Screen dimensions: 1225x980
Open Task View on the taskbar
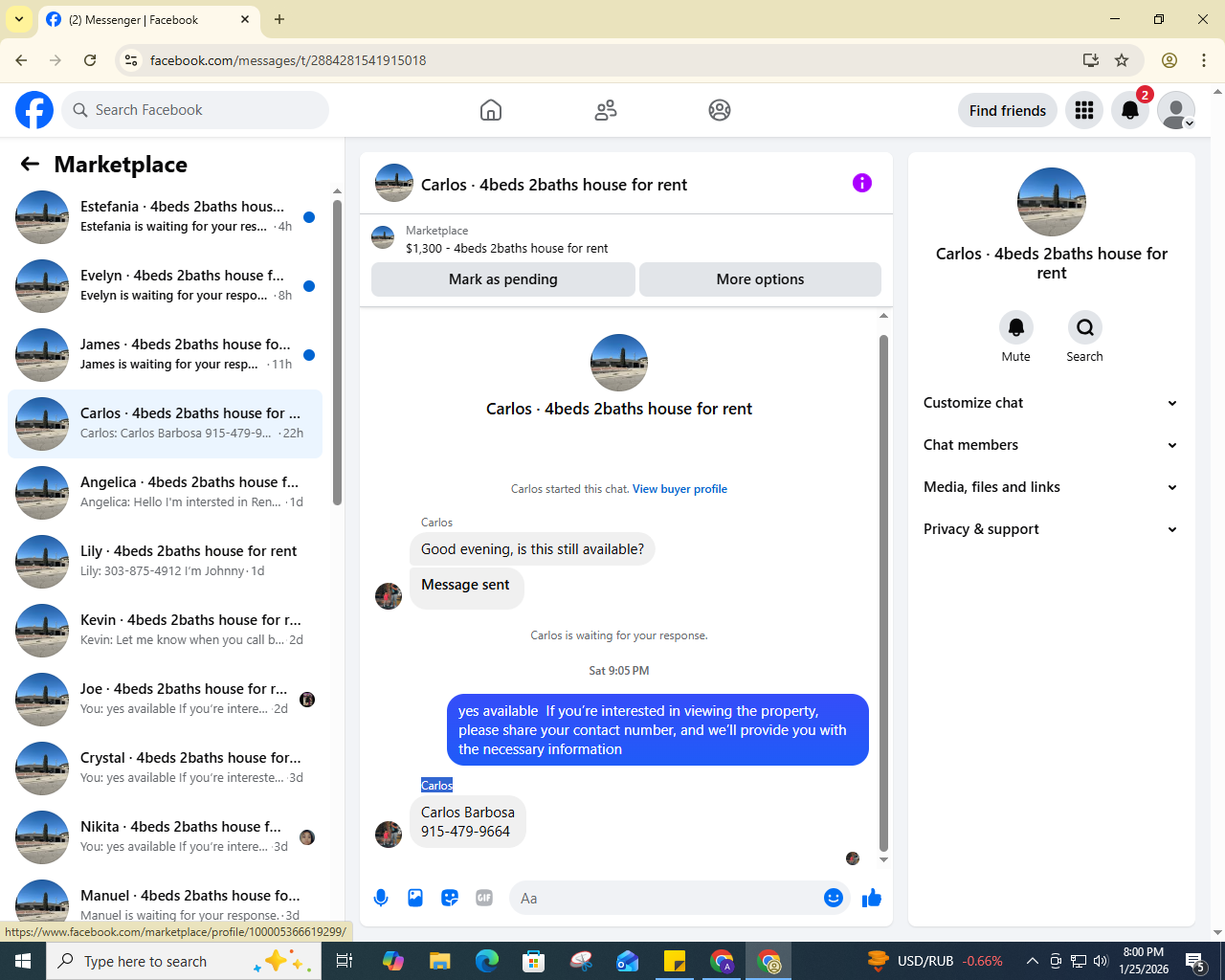[x=345, y=961]
